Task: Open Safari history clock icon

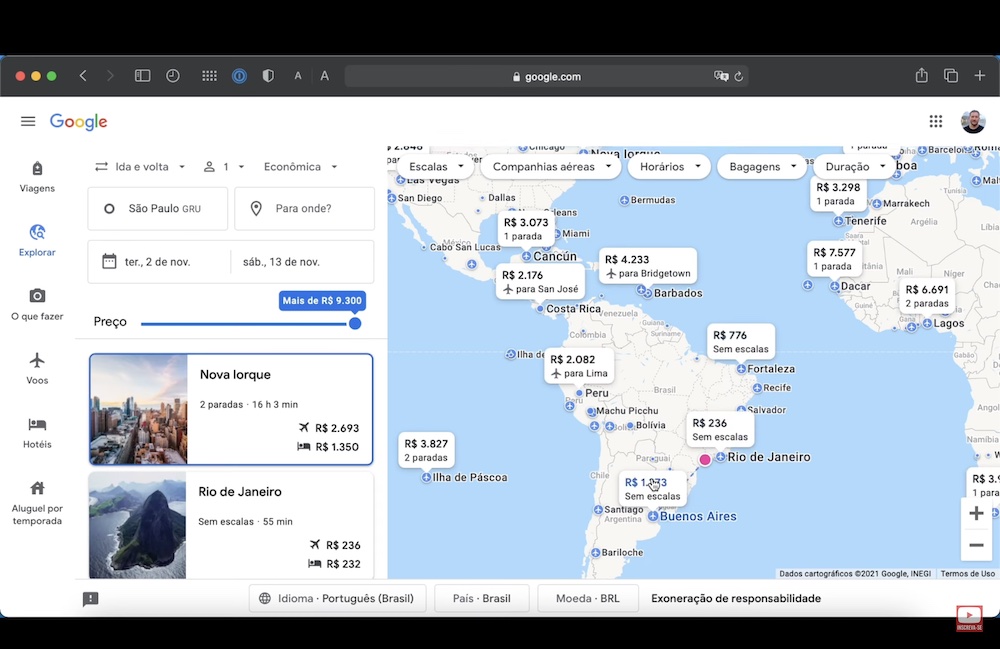Action: point(173,76)
